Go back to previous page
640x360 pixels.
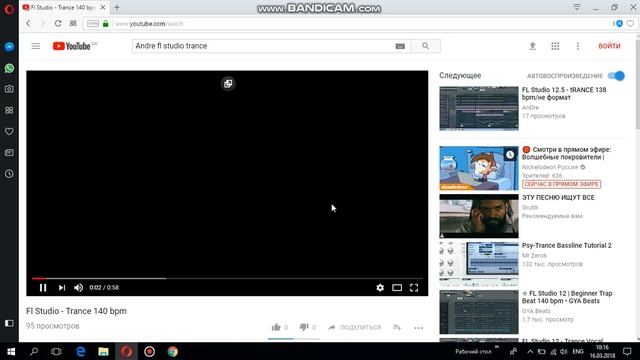pos(28,24)
